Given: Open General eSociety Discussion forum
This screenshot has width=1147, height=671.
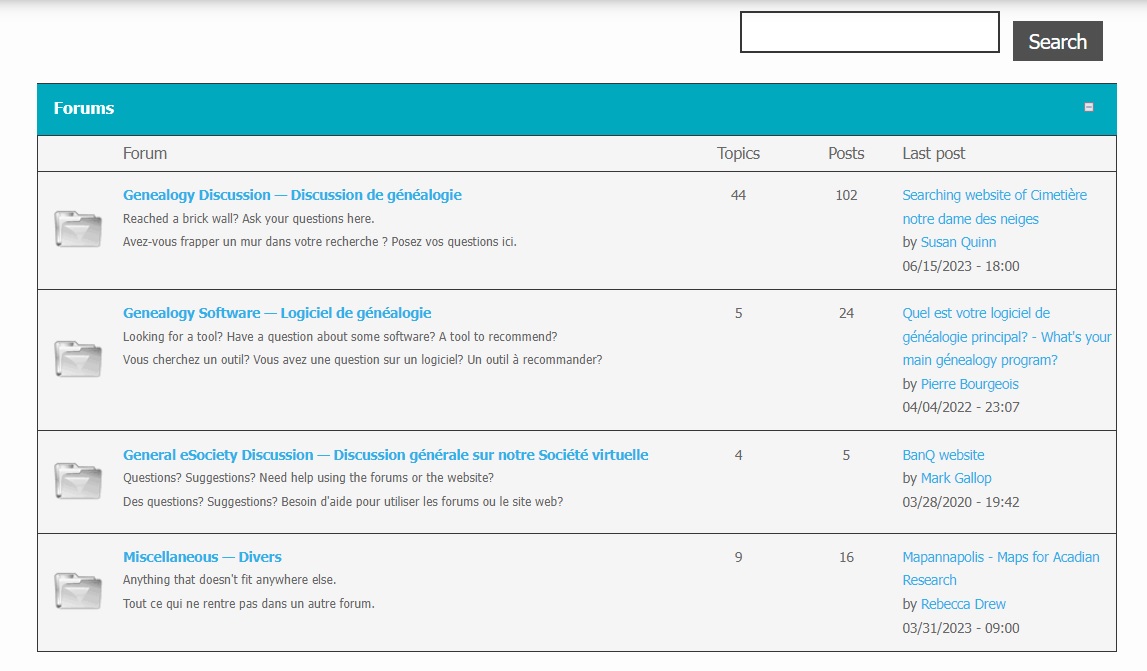Looking at the screenshot, I should click(385, 455).
